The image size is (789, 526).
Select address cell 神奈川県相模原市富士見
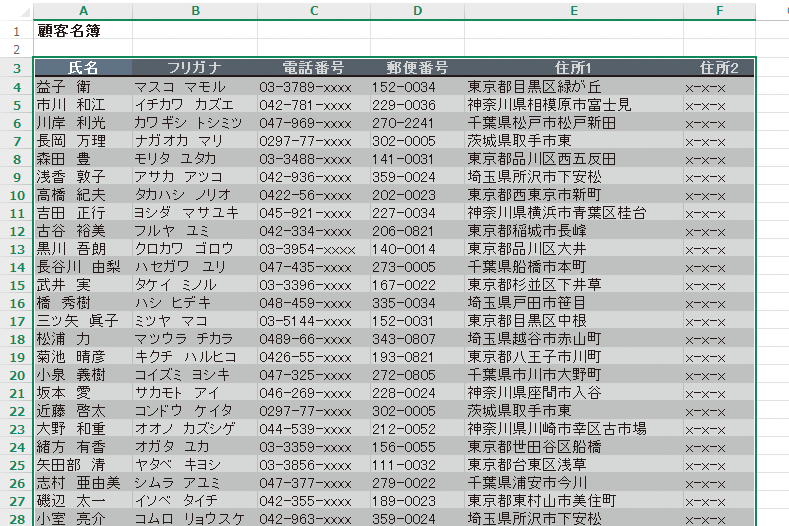pos(574,105)
